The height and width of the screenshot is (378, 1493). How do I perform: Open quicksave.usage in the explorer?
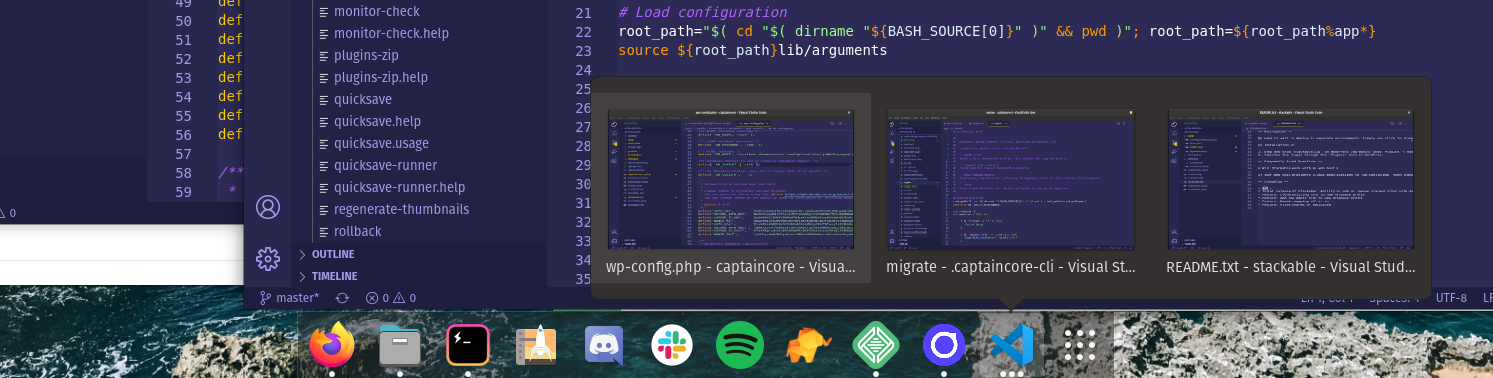click(x=381, y=143)
